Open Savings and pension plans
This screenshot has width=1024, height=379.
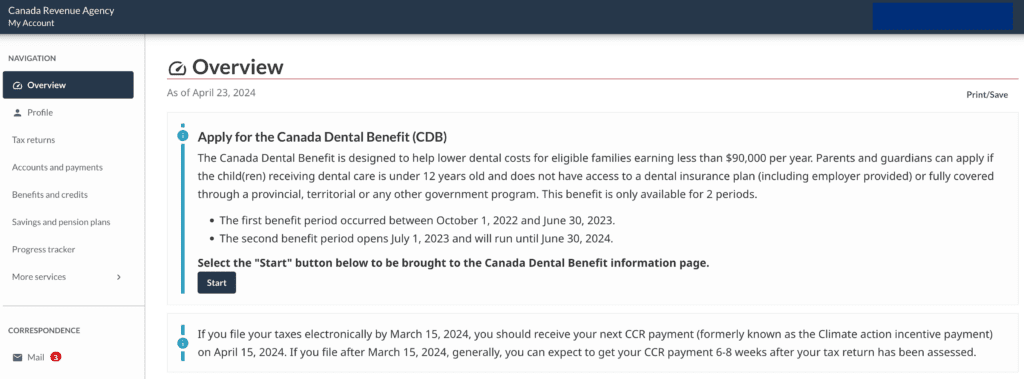[x=61, y=222]
